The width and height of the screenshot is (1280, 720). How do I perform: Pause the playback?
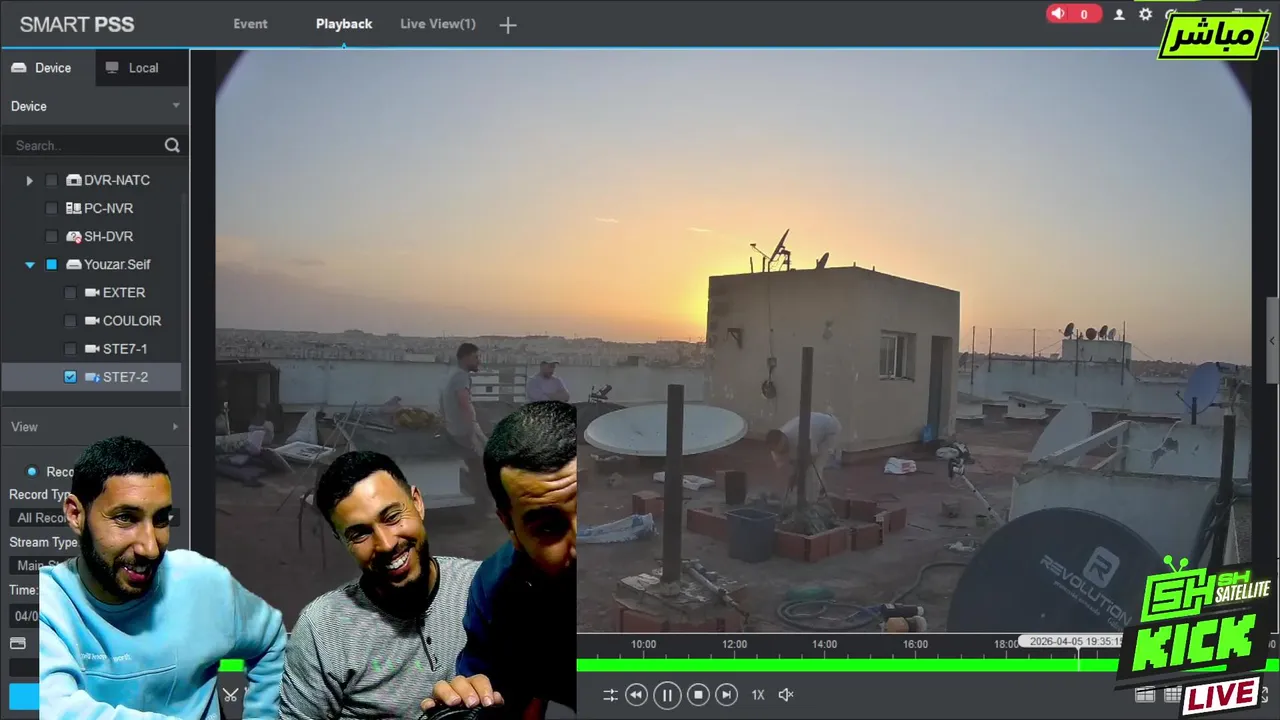(667, 694)
